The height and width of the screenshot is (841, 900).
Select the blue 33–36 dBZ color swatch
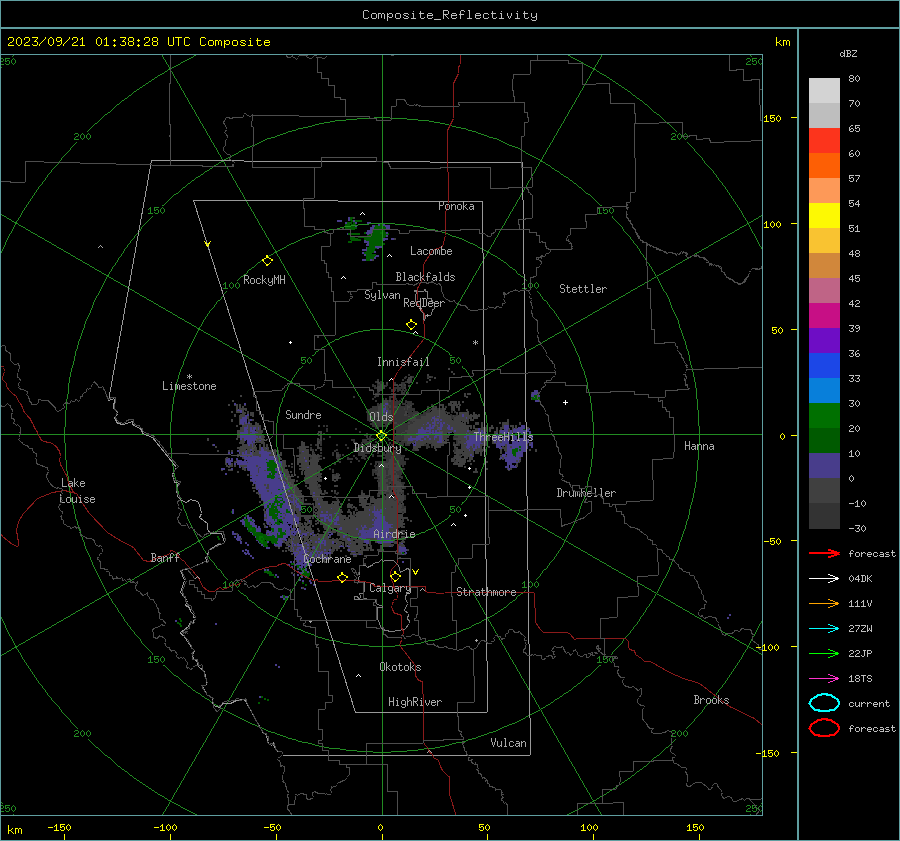(824, 366)
